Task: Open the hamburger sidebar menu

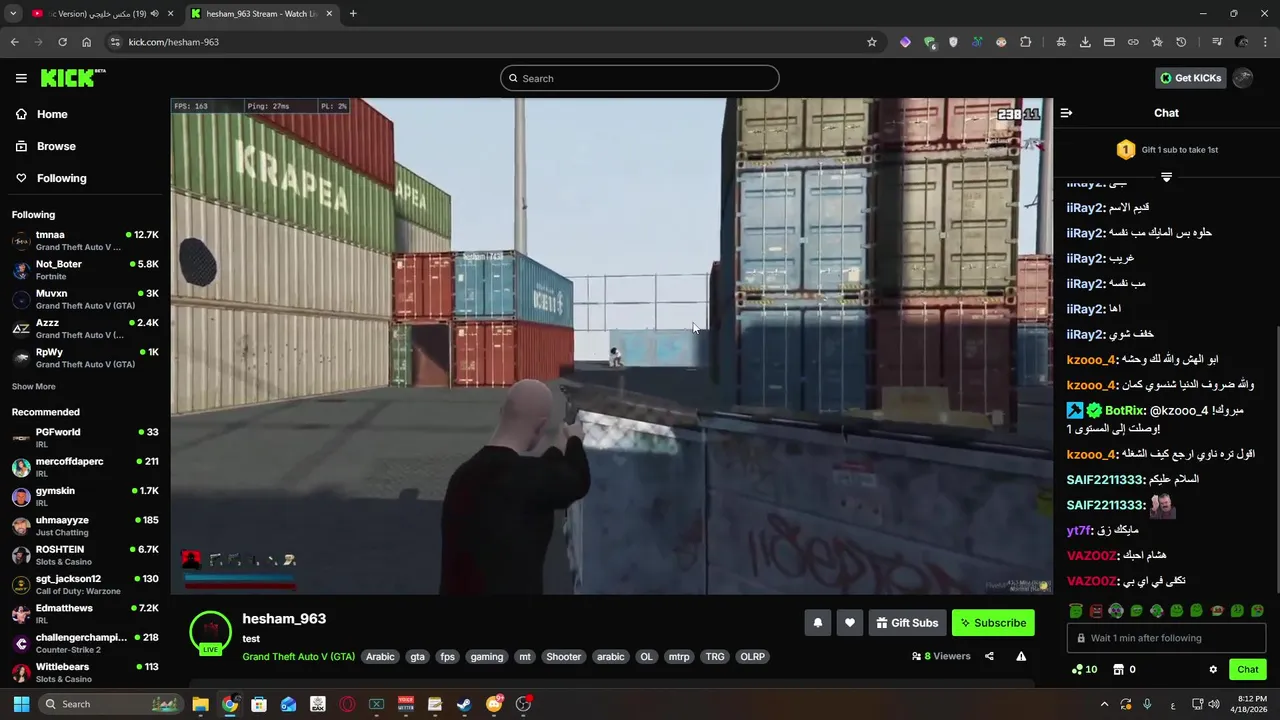Action: [21, 78]
